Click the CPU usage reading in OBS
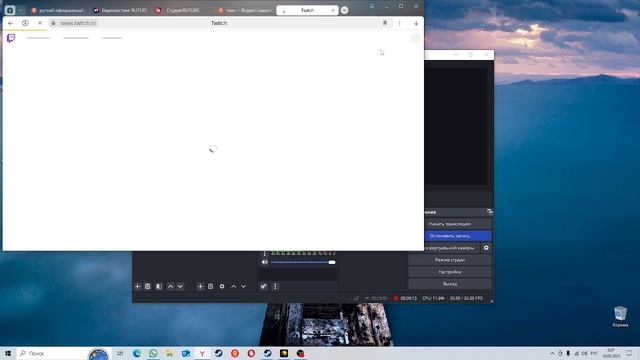Viewport: 640px width, 360px height. [433, 298]
